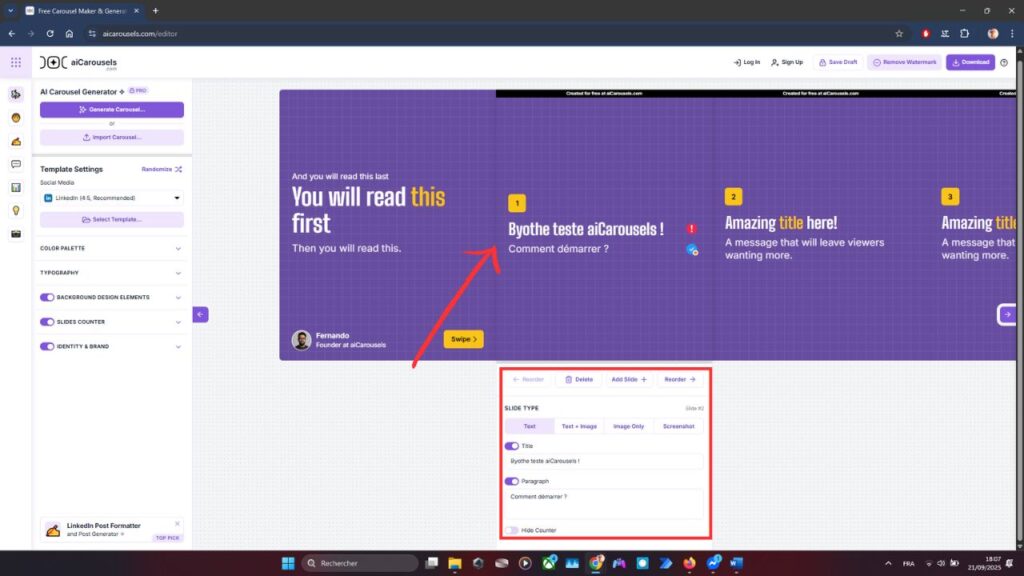Click the next-slide arrow on the canvas

[x=1007, y=315]
